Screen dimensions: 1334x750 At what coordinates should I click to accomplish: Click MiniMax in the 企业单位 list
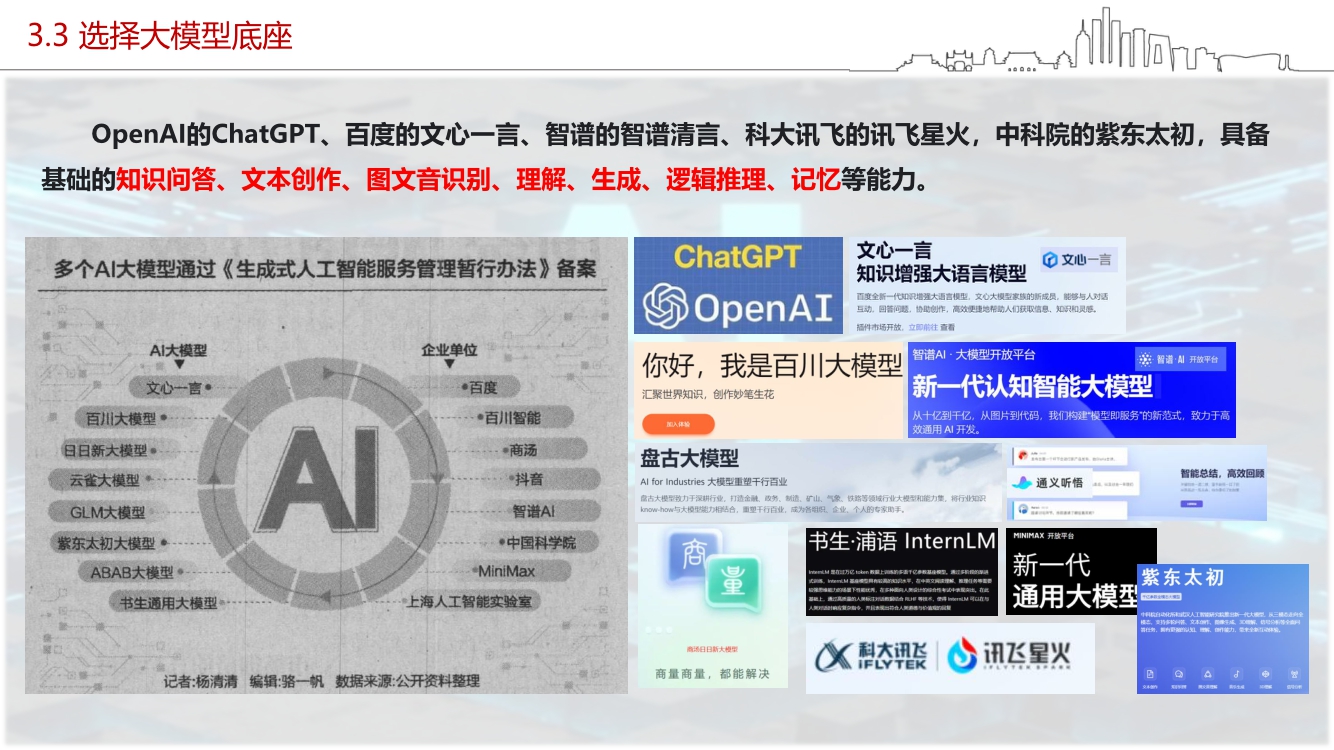pos(506,572)
